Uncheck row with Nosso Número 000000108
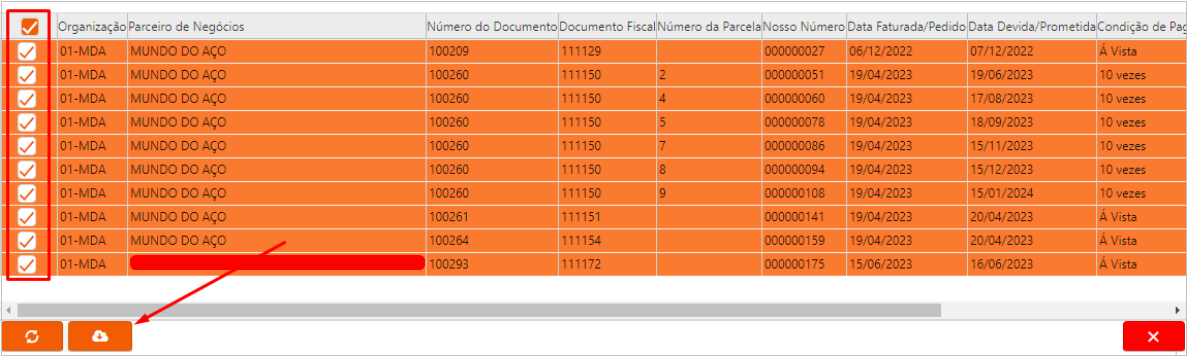The width and height of the screenshot is (1190, 364). [x=27, y=193]
